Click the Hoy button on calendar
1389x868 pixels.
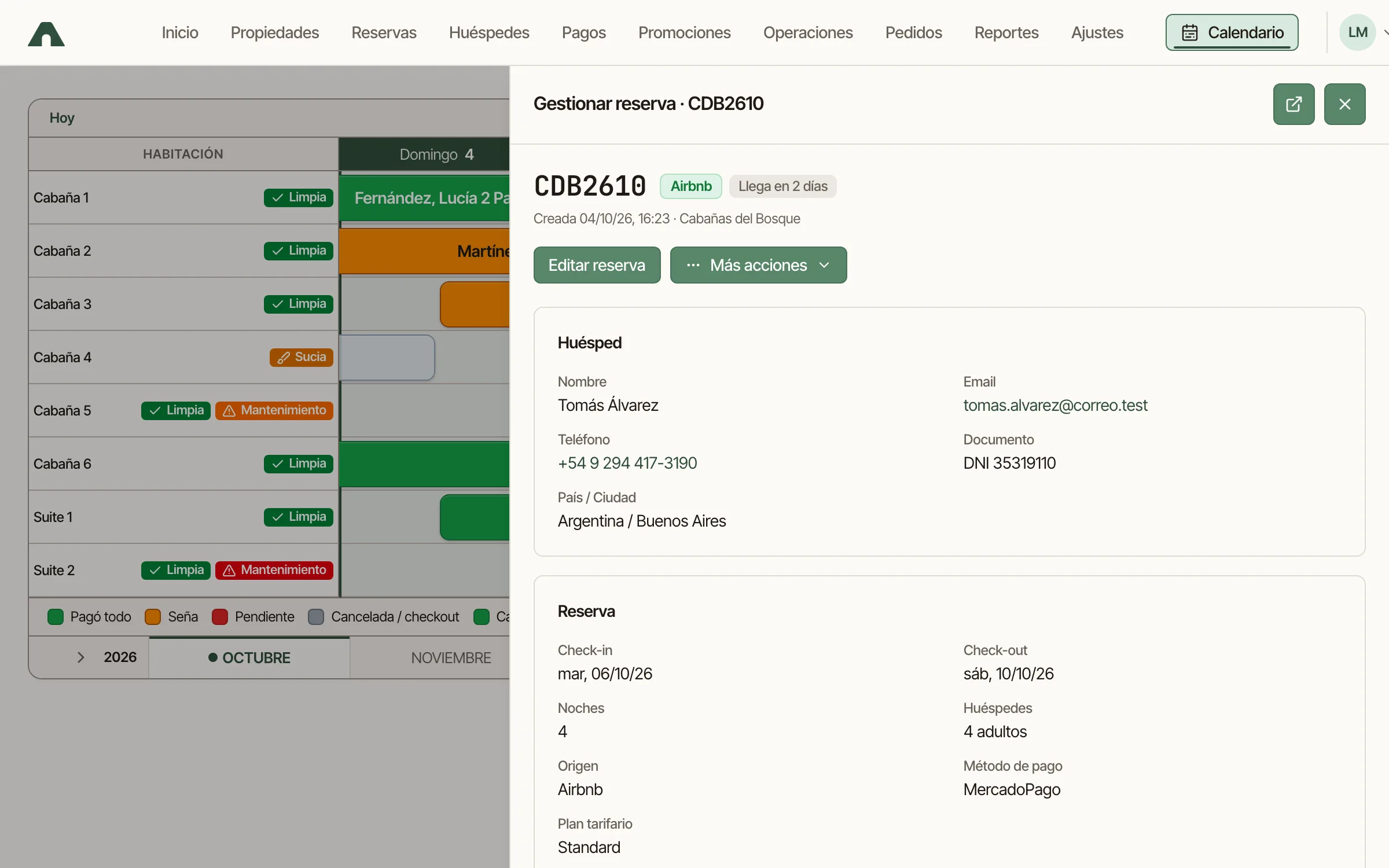pyautogui.click(x=62, y=118)
